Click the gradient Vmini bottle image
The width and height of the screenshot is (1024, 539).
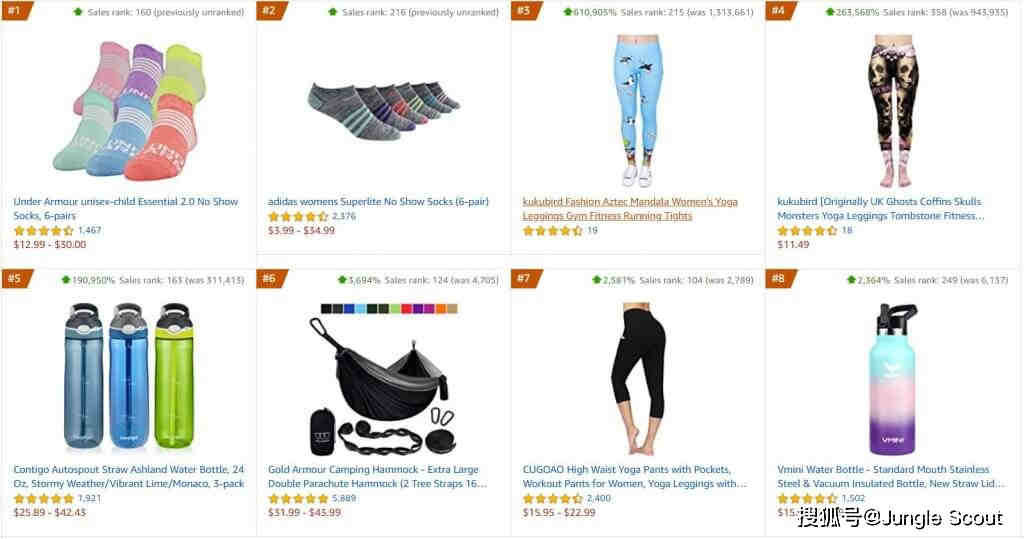pyautogui.click(x=893, y=378)
